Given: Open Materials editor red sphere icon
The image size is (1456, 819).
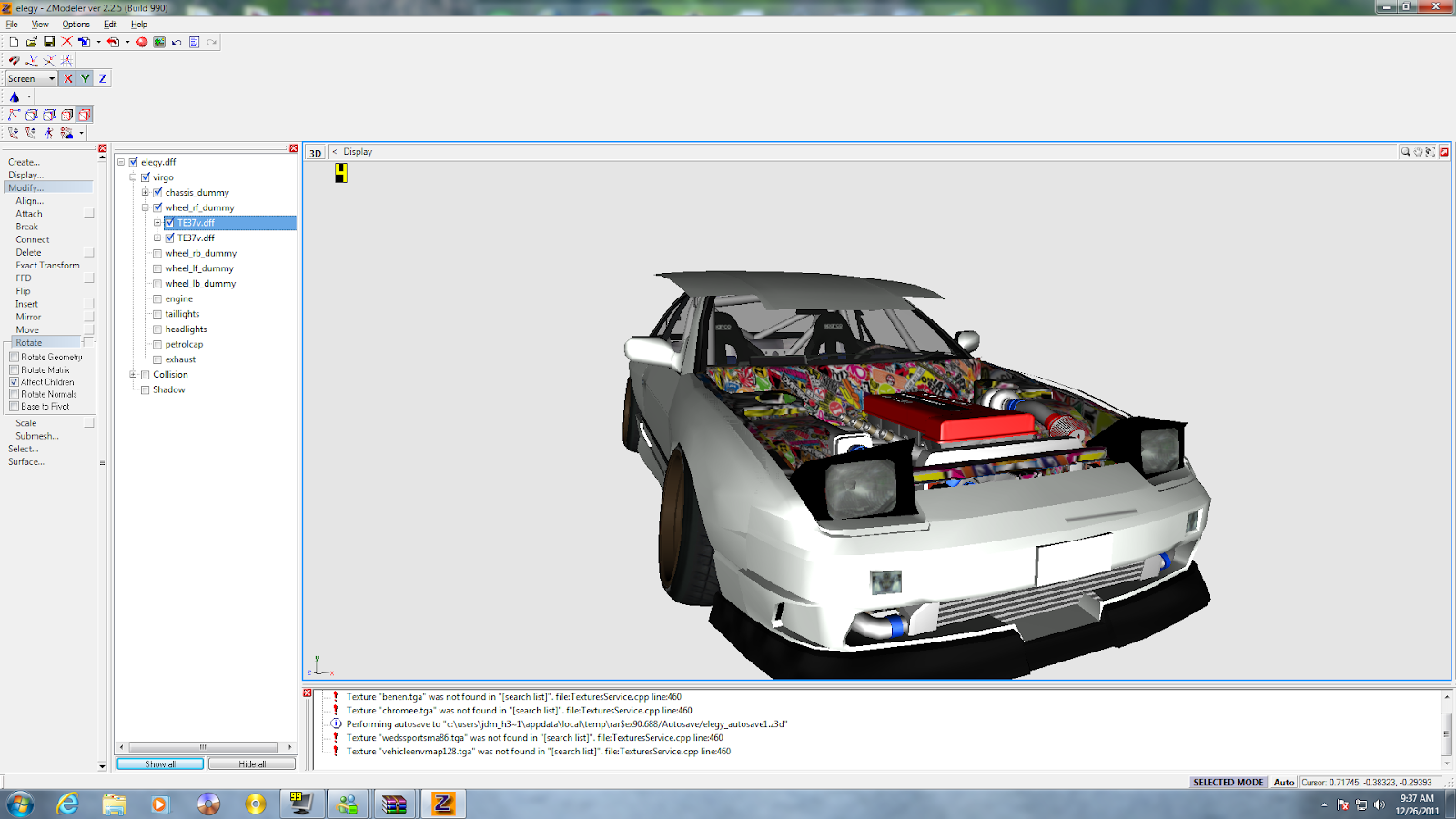Looking at the screenshot, I should (142, 42).
